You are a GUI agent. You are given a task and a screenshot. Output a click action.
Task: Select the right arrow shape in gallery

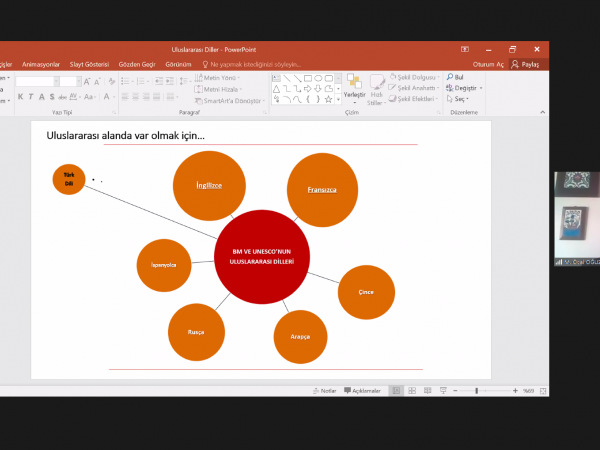tap(308, 89)
